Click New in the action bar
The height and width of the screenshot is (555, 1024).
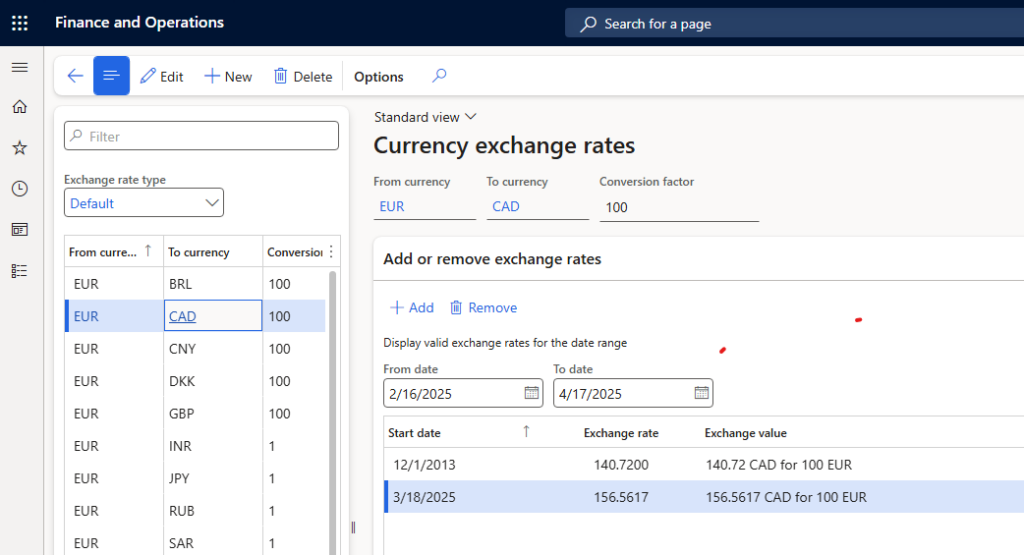228,77
